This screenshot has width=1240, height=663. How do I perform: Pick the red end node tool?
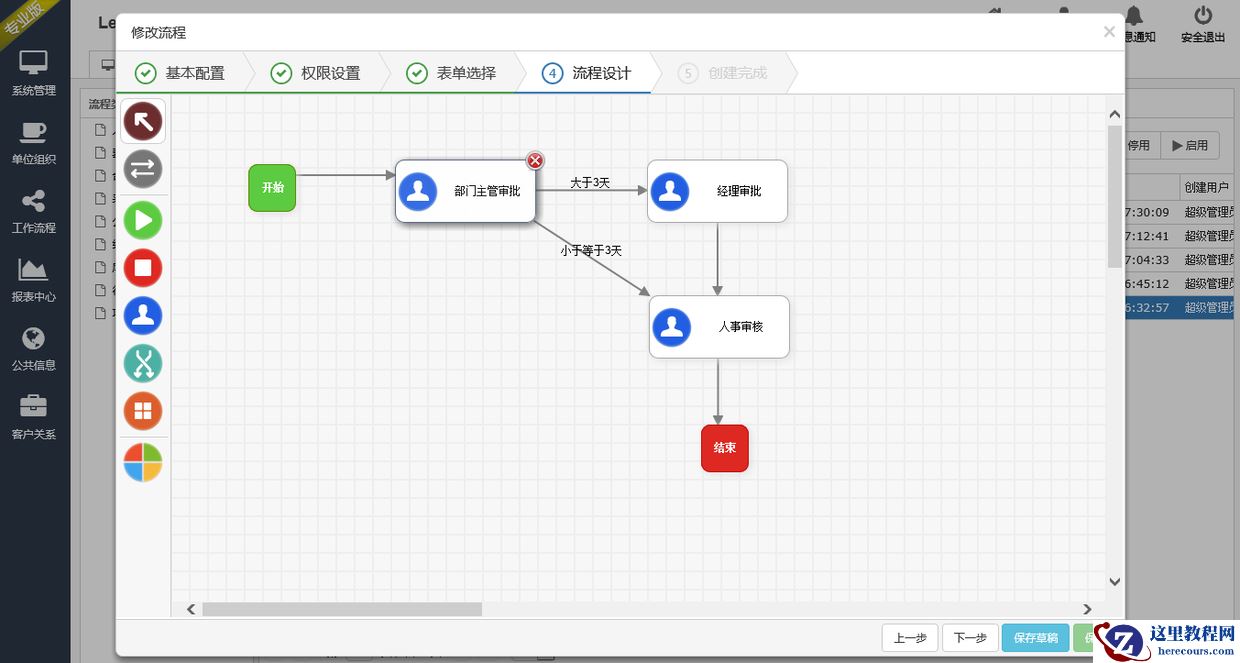click(143, 268)
